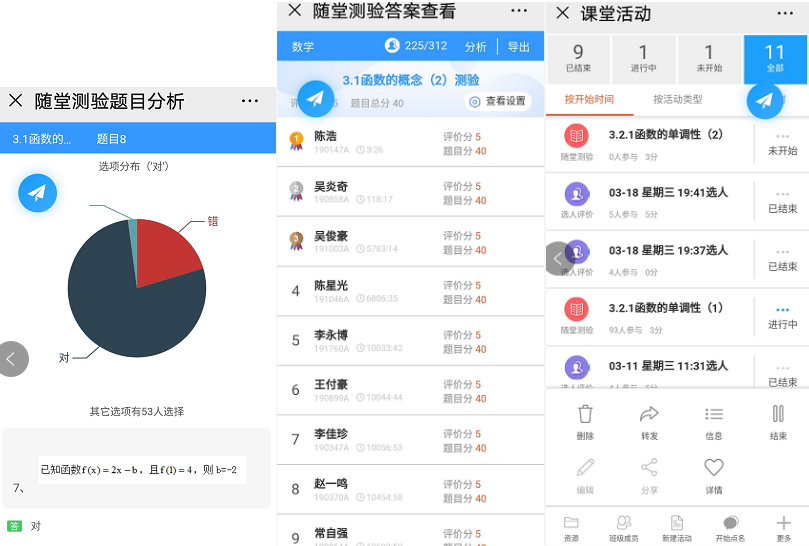Open the 信息 list icon
Viewport: 809px width, 546px height.
coord(713,415)
